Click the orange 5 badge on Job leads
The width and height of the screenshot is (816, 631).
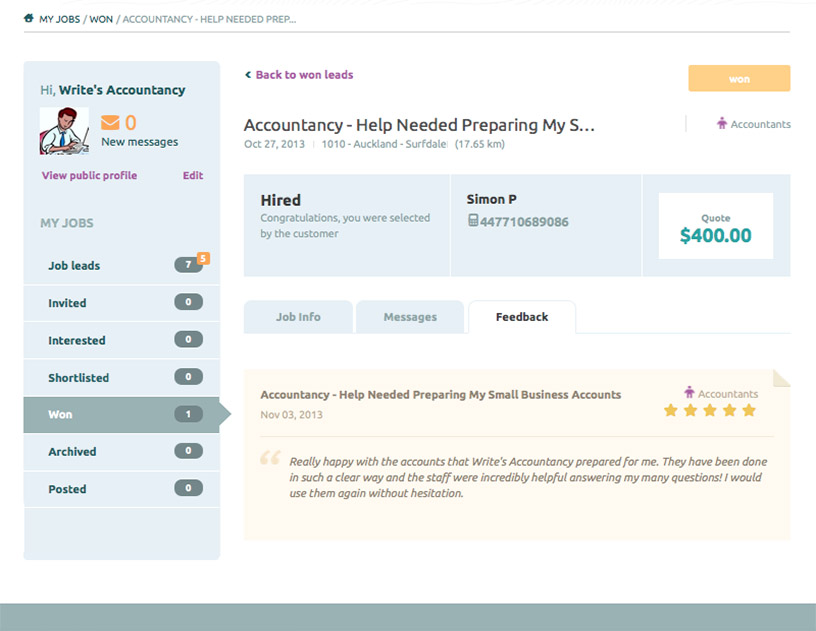click(x=203, y=259)
